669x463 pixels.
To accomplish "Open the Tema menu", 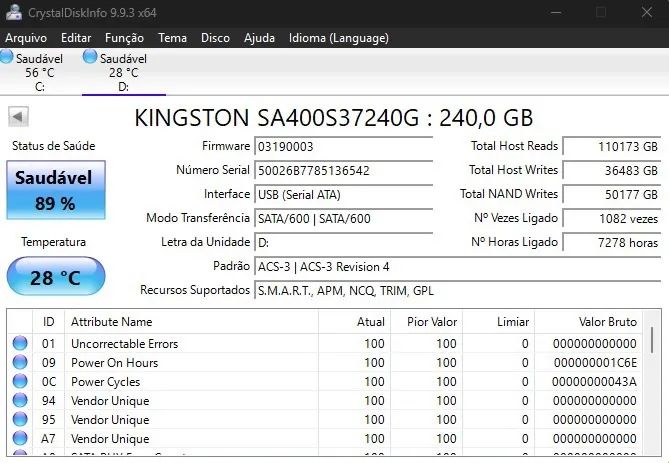I will pos(172,38).
